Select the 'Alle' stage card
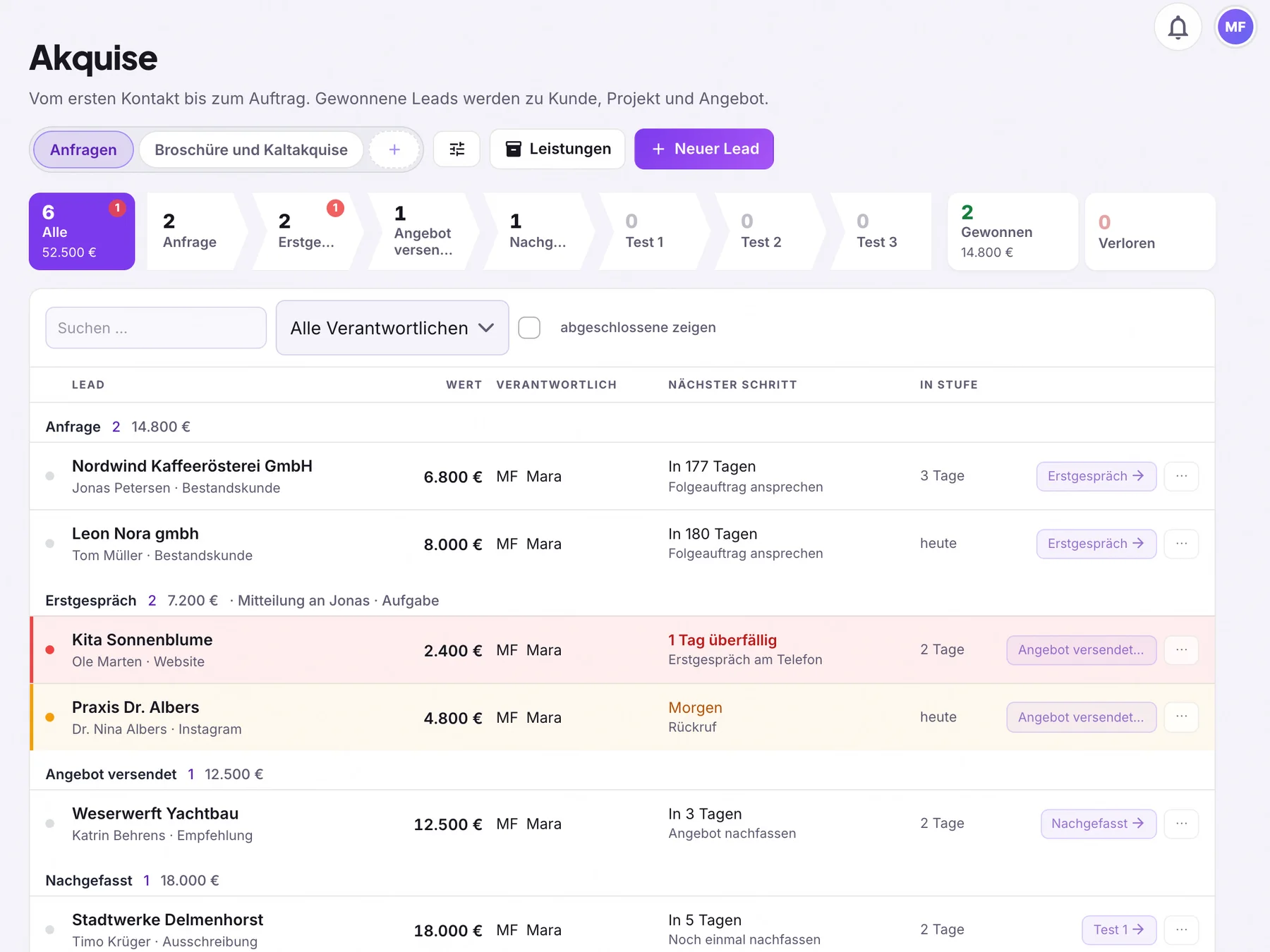Image resolution: width=1270 pixels, height=952 pixels. [x=82, y=231]
